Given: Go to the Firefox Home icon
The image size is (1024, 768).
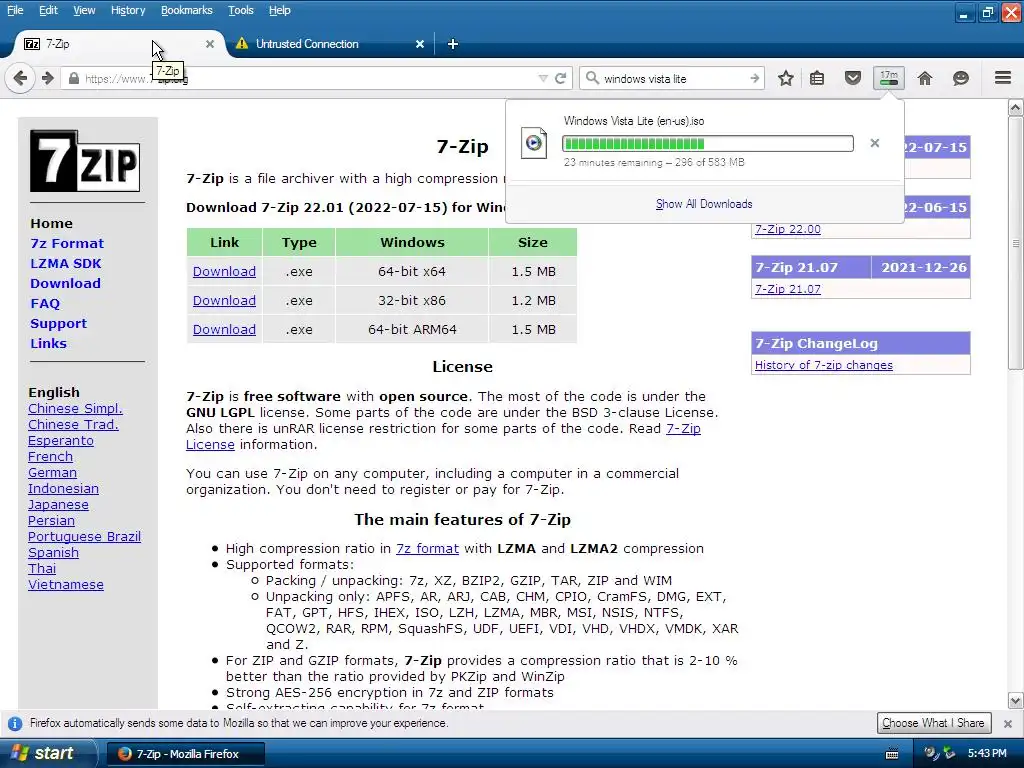Looking at the screenshot, I should point(925,78).
